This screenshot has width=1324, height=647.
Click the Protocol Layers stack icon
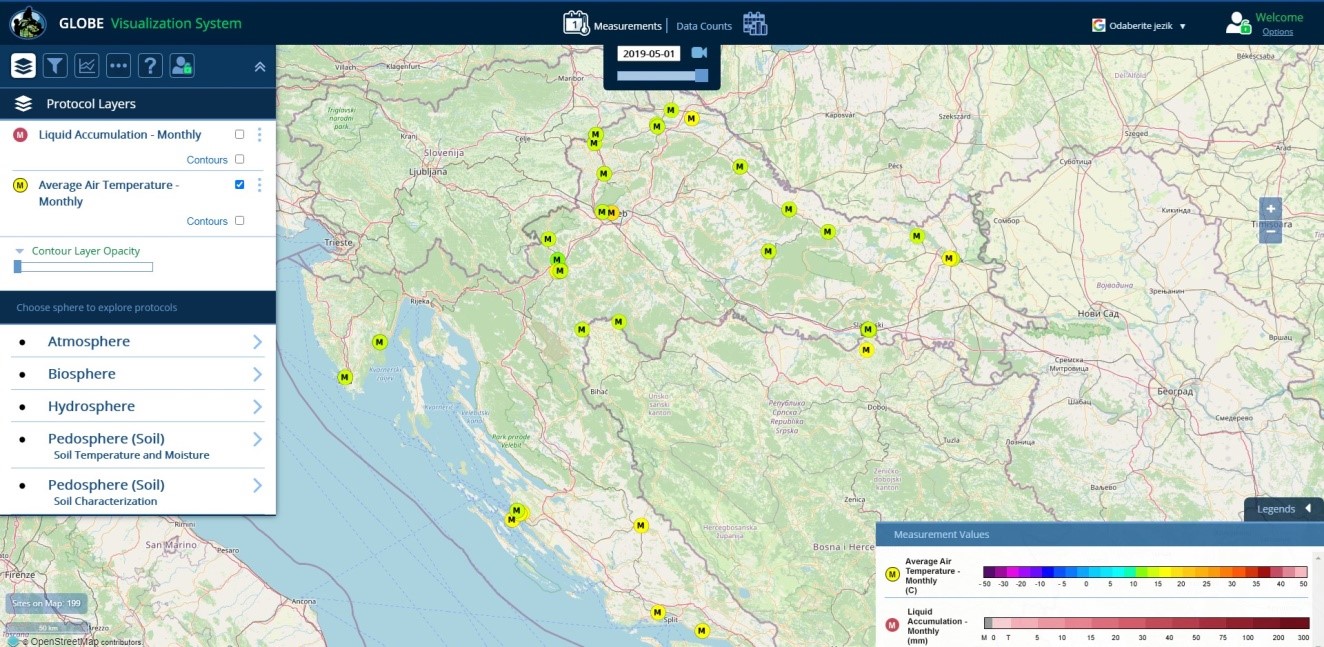[x=24, y=66]
